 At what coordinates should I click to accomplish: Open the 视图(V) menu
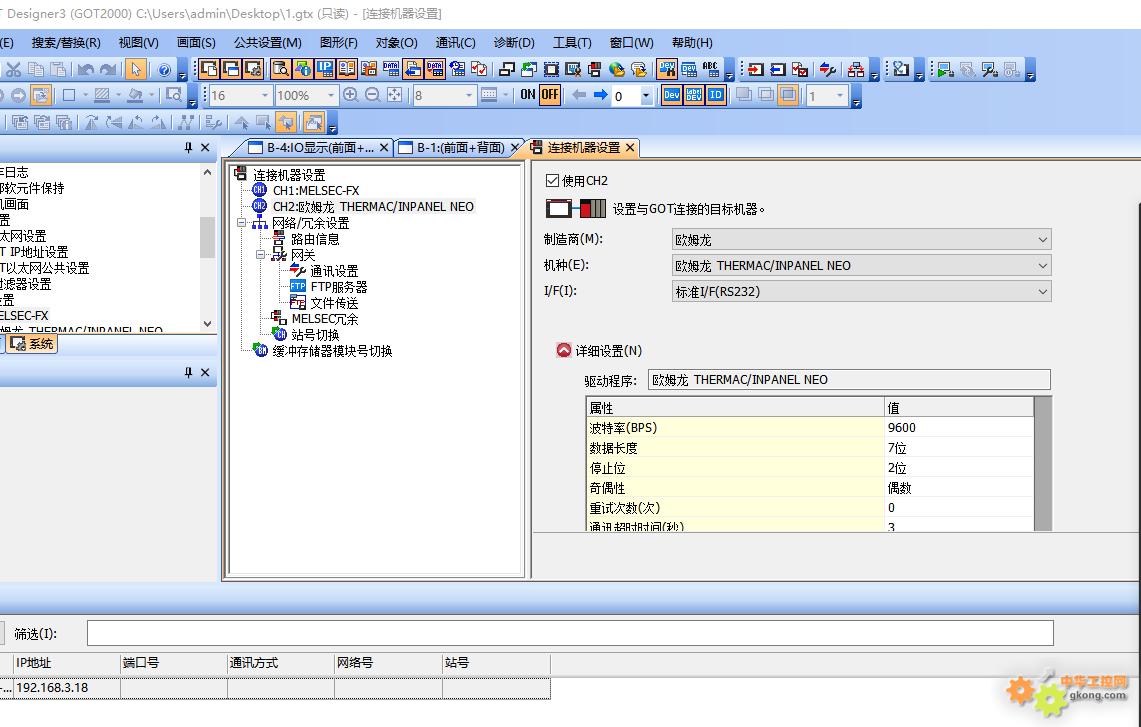click(138, 43)
